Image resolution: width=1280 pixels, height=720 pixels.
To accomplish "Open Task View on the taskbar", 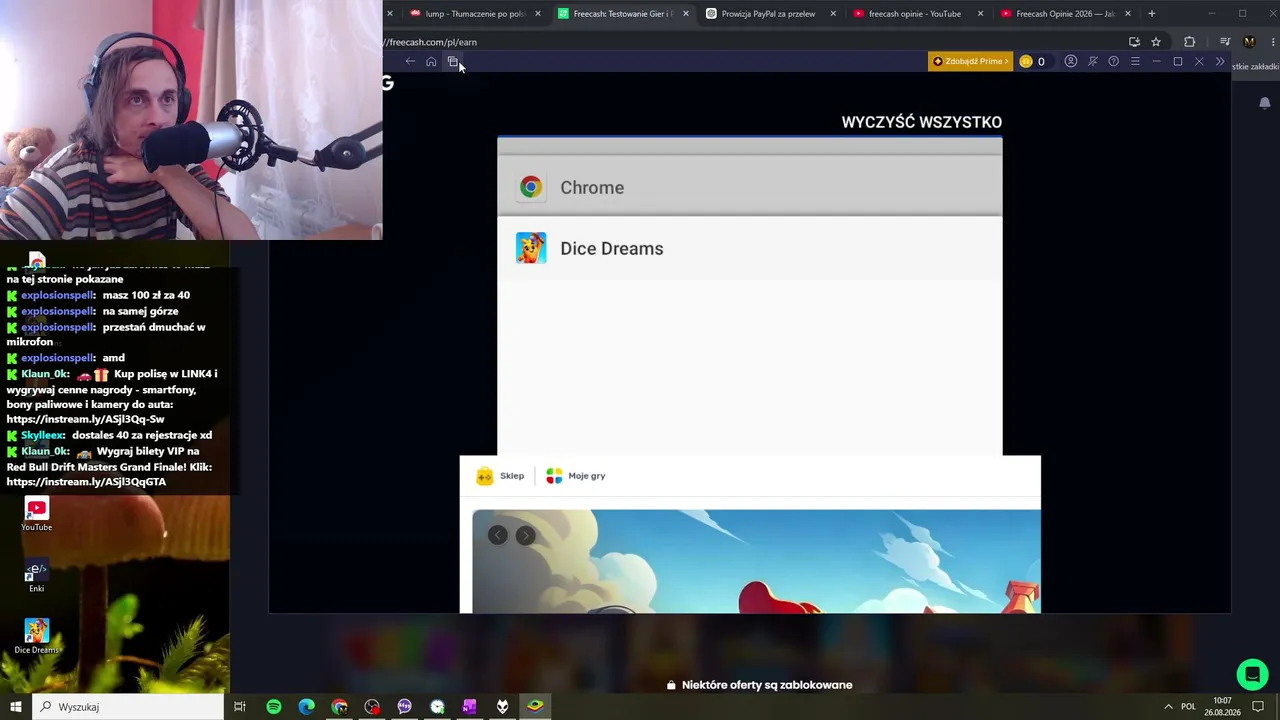I will click(x=240, y=707).
